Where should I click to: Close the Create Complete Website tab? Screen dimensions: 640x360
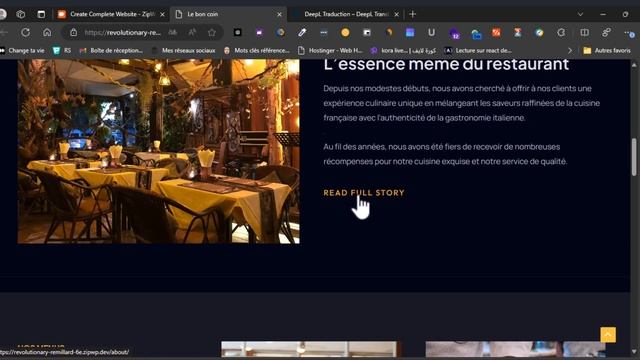162,14
